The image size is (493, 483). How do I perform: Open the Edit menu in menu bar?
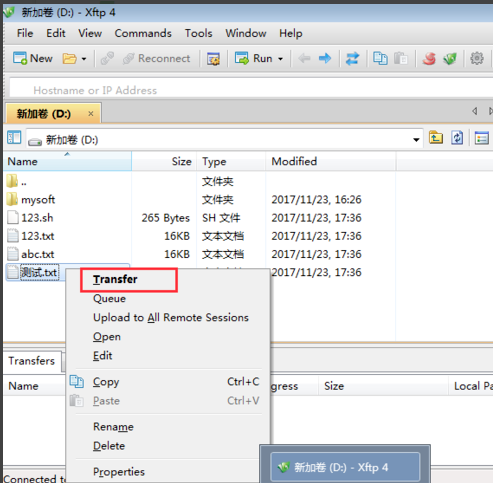[56, 33]
